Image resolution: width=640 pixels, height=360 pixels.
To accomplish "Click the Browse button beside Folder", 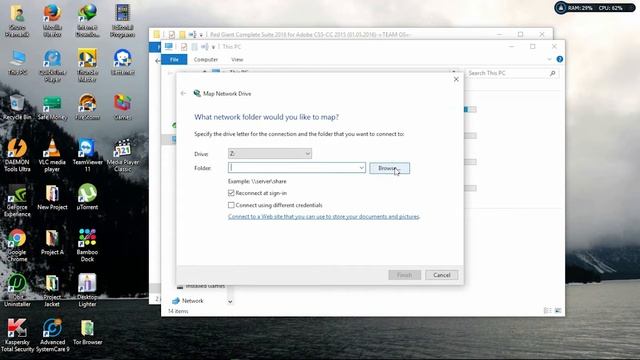I will pyautogui.click(x=389, y=168).
